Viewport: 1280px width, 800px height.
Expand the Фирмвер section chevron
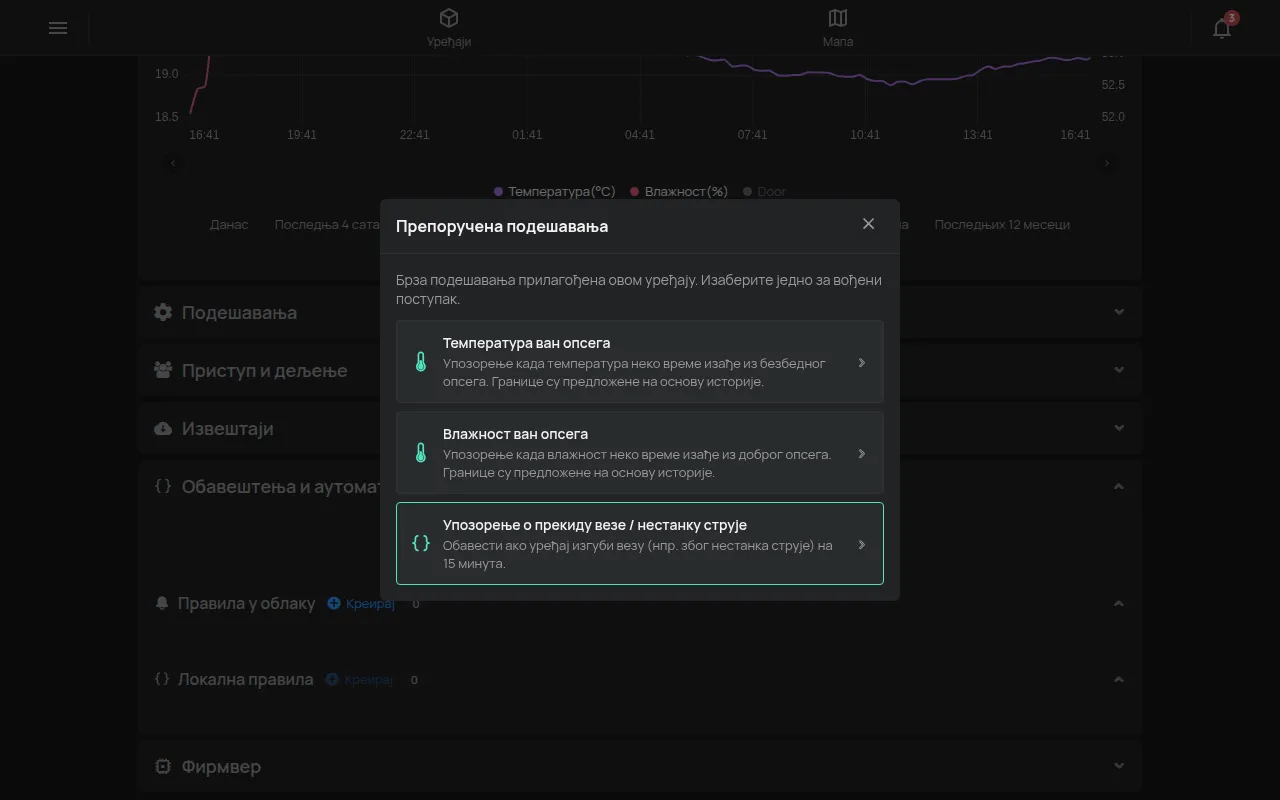point(1119,766)
